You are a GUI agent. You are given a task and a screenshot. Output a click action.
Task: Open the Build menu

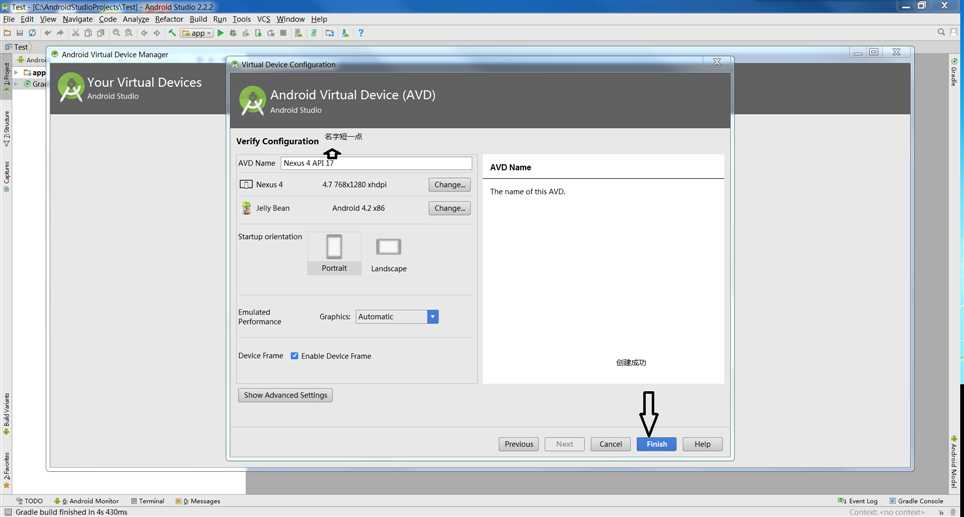point(198,19)
